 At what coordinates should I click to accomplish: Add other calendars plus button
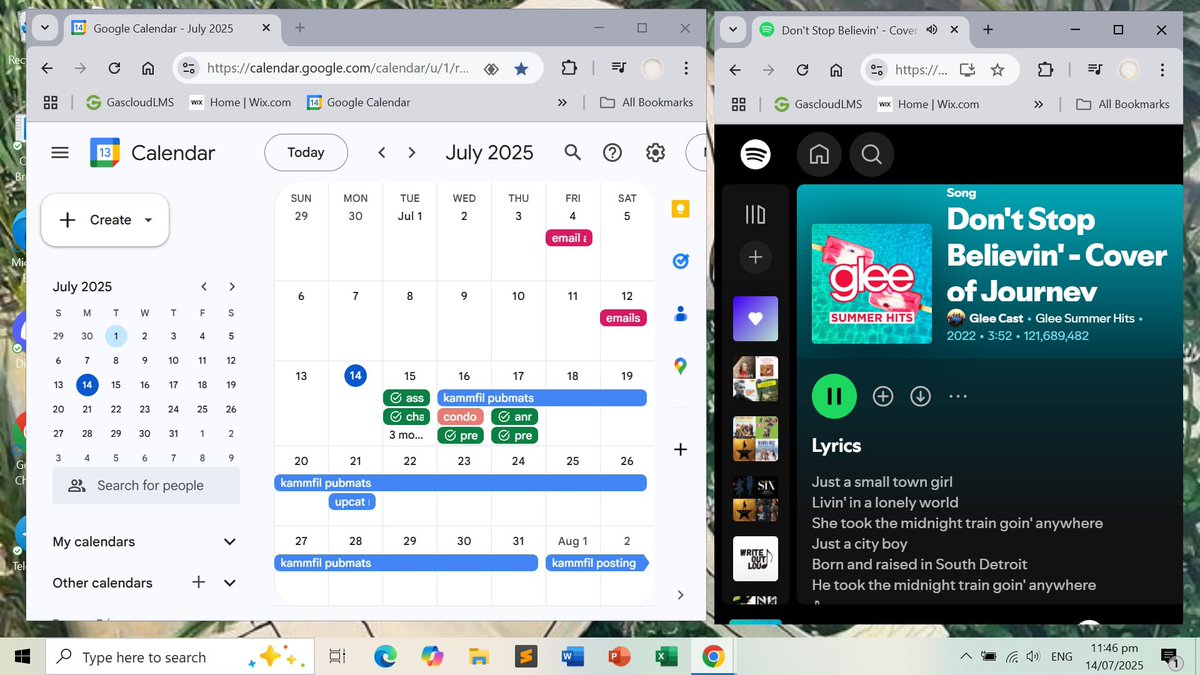click(x=198, y=582)
